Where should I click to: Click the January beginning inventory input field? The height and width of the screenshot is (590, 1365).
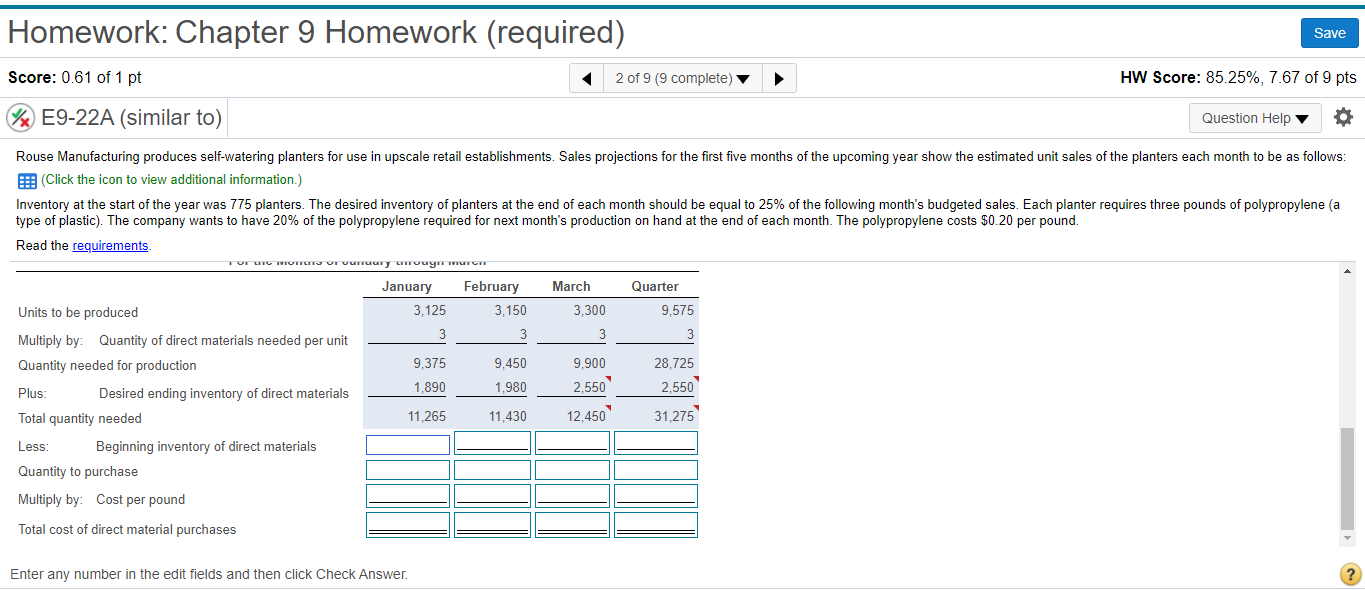pyautogui.click(x=407, y=443)
